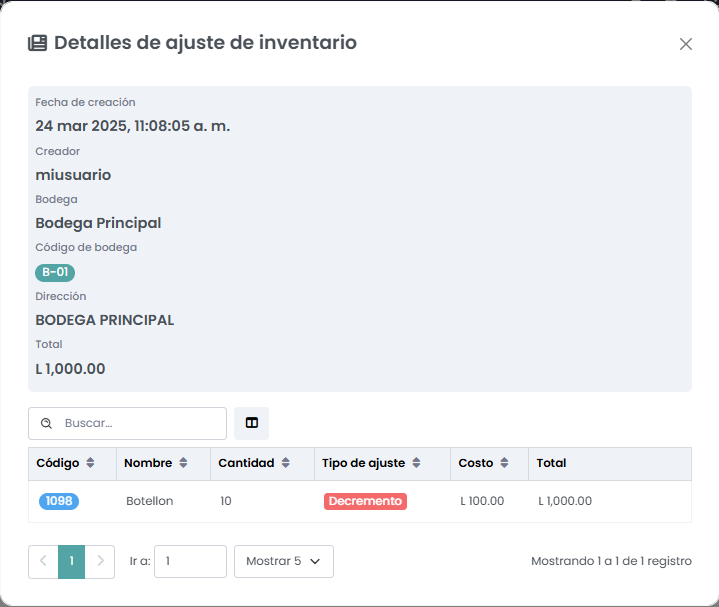Close the inventory adjustment details dialog

pyautogui.click(x=686, y=44)
